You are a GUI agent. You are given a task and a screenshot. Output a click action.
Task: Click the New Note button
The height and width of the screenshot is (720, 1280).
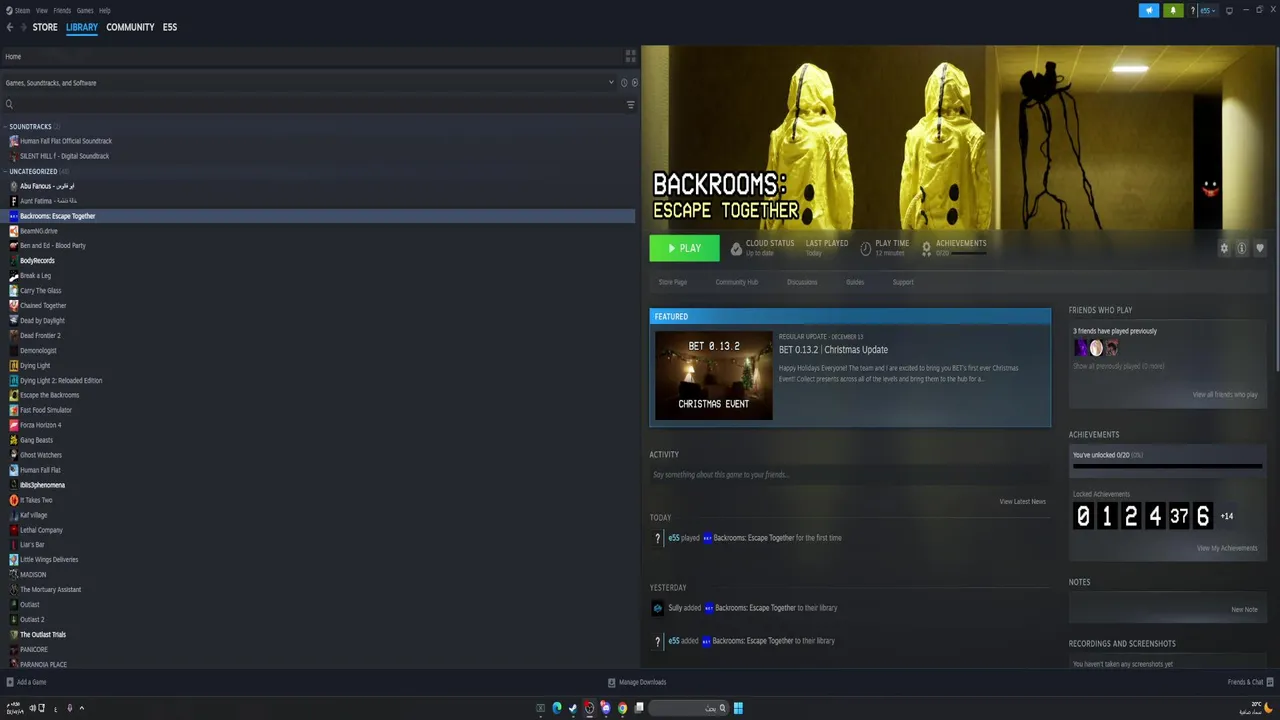tap(1244, 609)
